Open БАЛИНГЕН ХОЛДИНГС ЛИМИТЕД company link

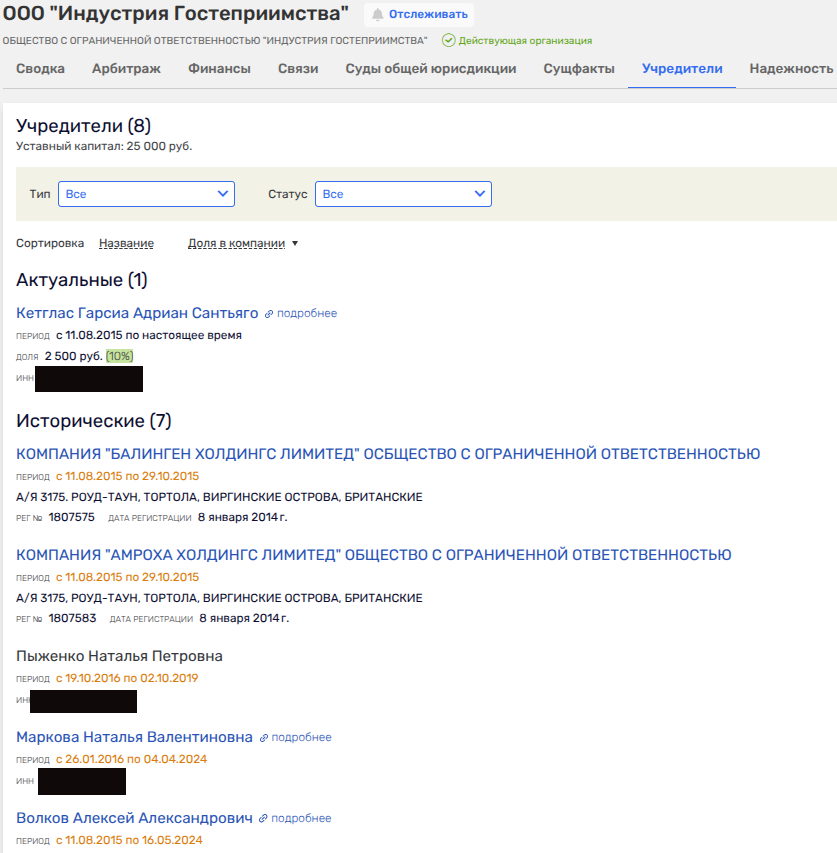pyautogui.click(x=388, y=454)
